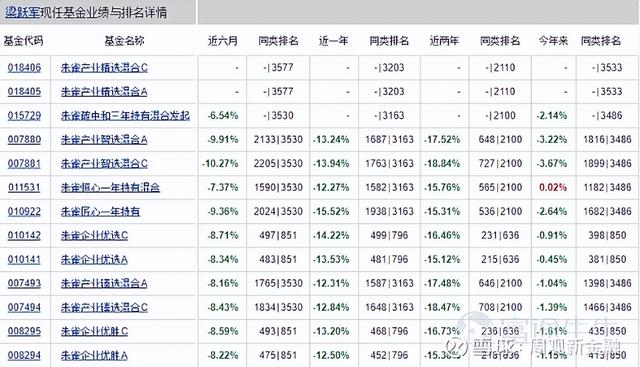Open fund code 015729 link
Viewport: 640px width, 367px height.
24,116
